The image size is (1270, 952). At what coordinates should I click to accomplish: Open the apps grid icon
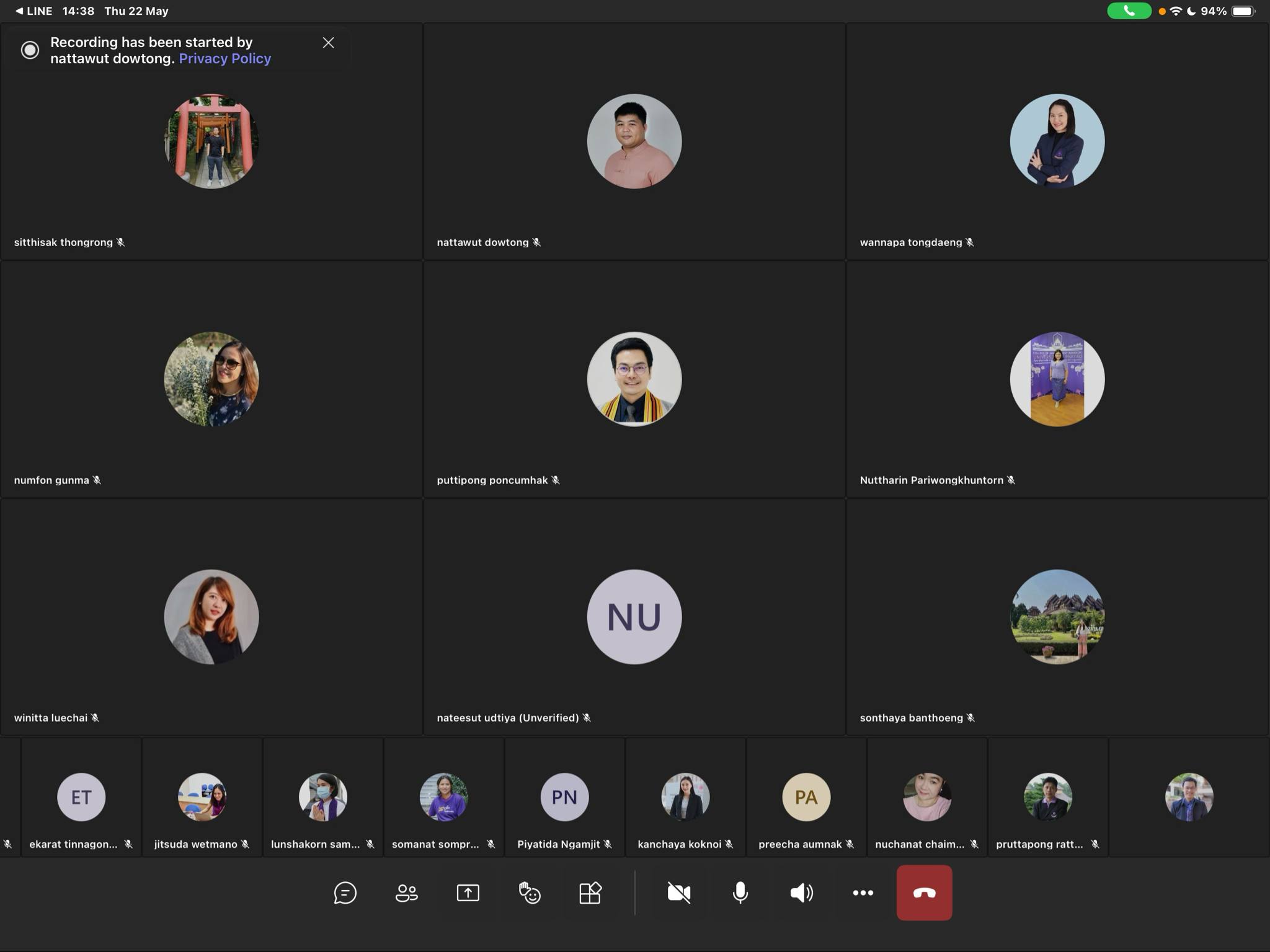[x=590, y=892]
